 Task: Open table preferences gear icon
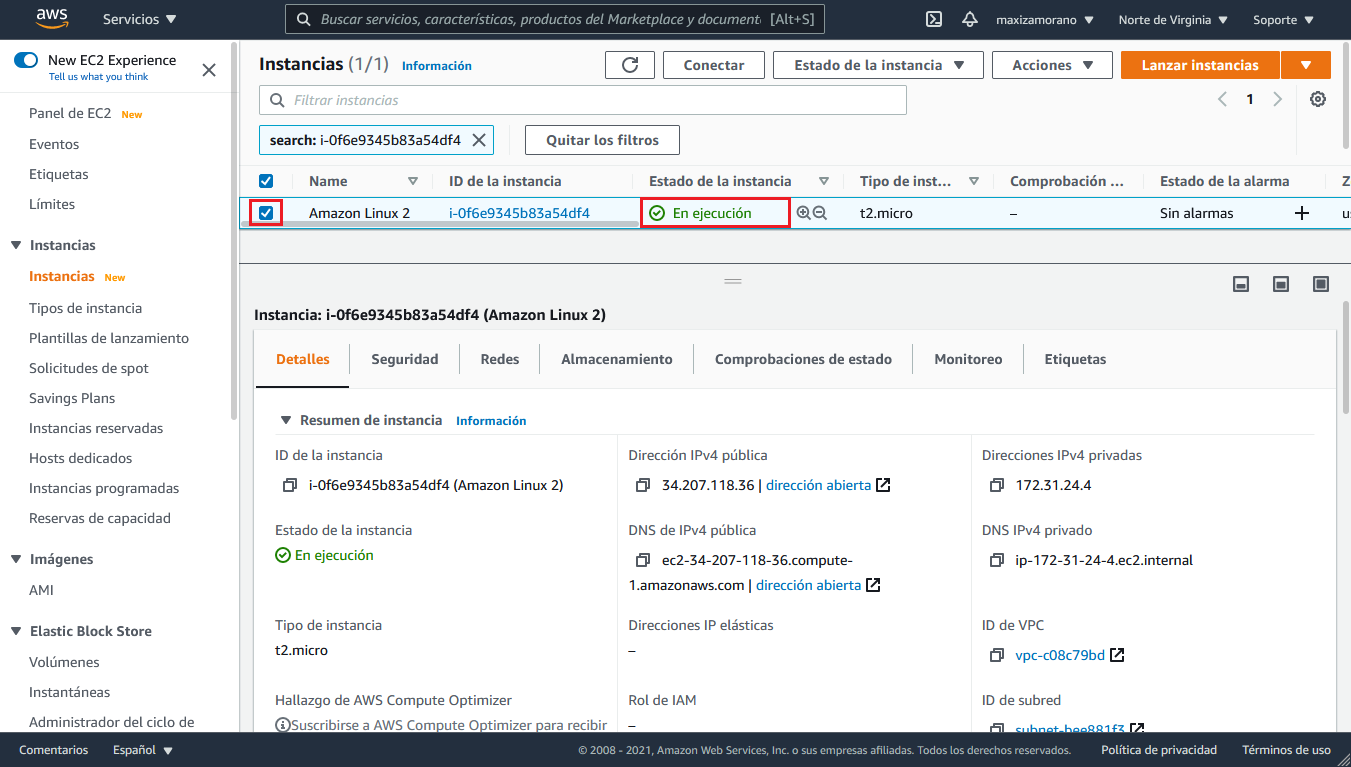point(1318,99)
